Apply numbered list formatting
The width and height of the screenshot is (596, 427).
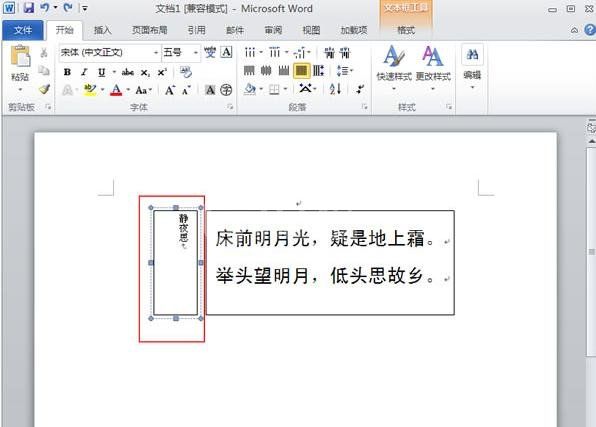274,52
